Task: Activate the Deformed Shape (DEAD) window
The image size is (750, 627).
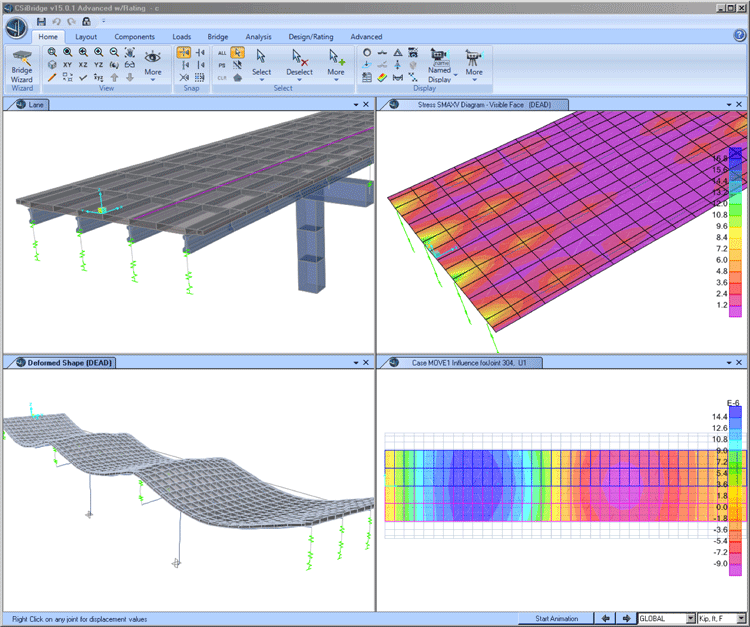Action: [x=60, y=361]
